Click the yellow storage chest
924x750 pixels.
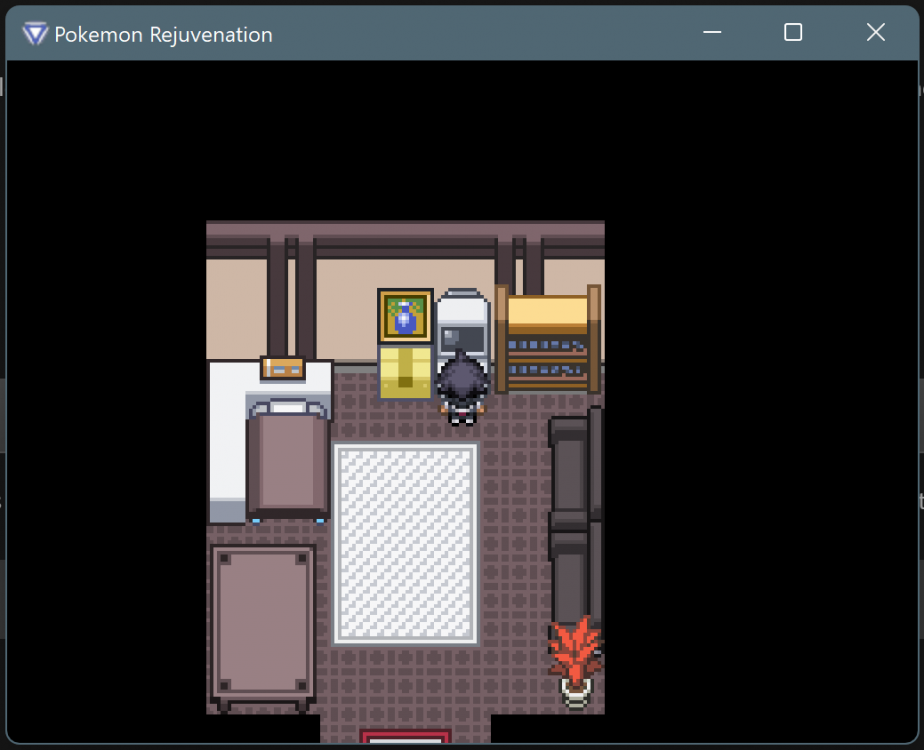pos(405,372)
